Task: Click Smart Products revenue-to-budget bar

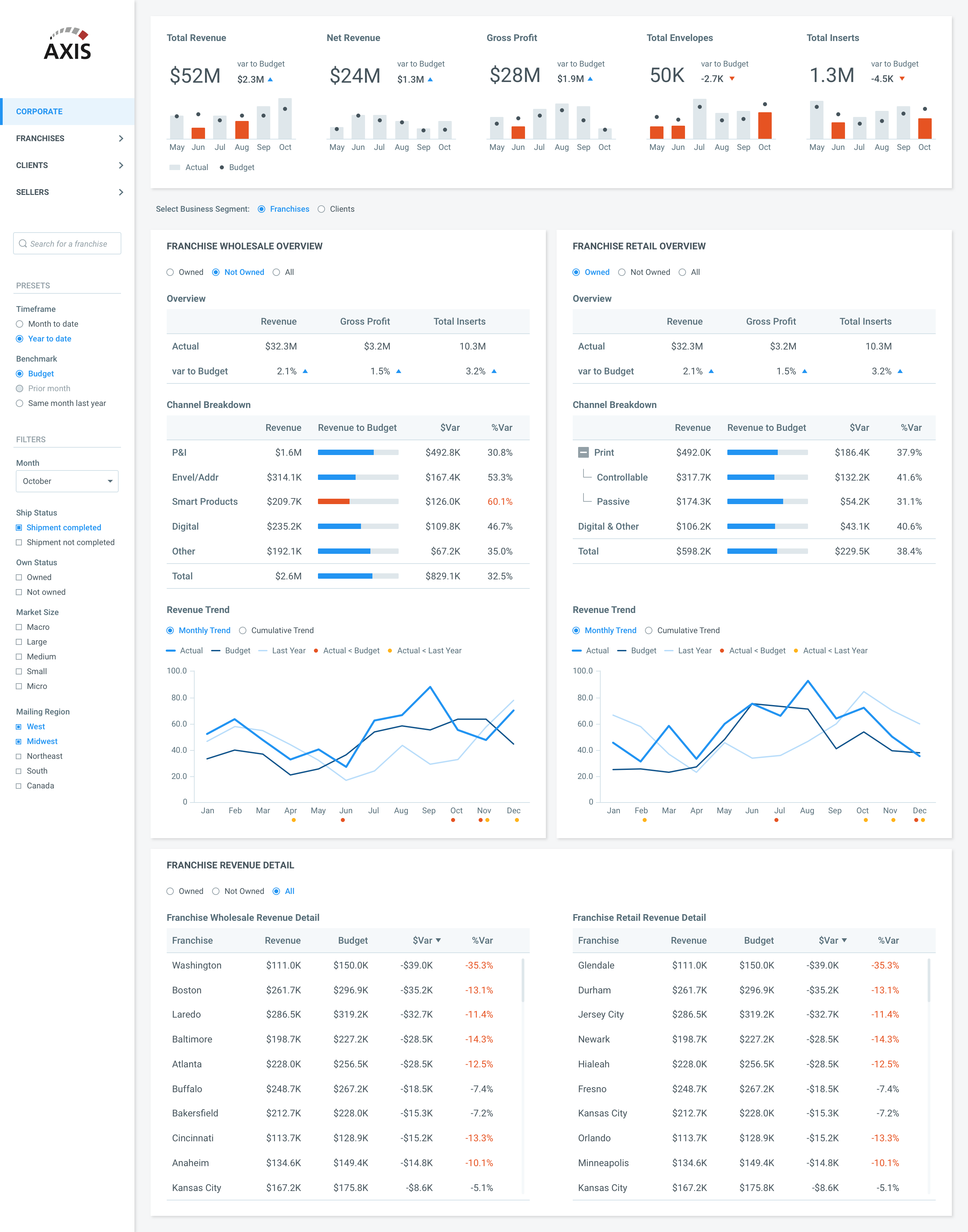Action: tap(358, 501)
